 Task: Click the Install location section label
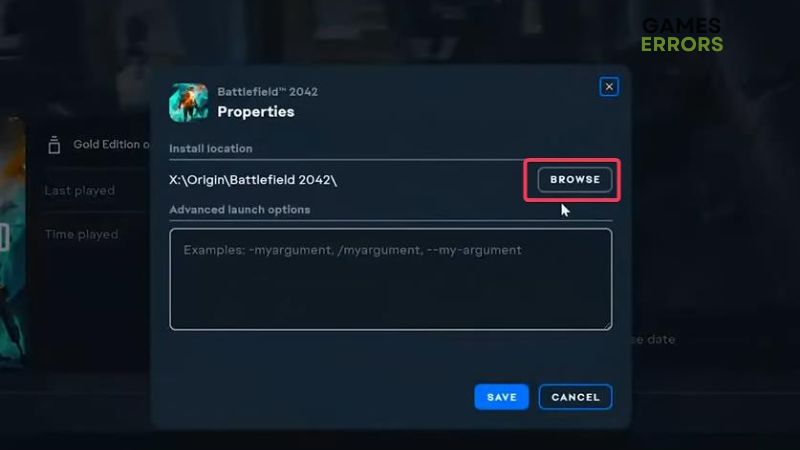pos(211,148)
